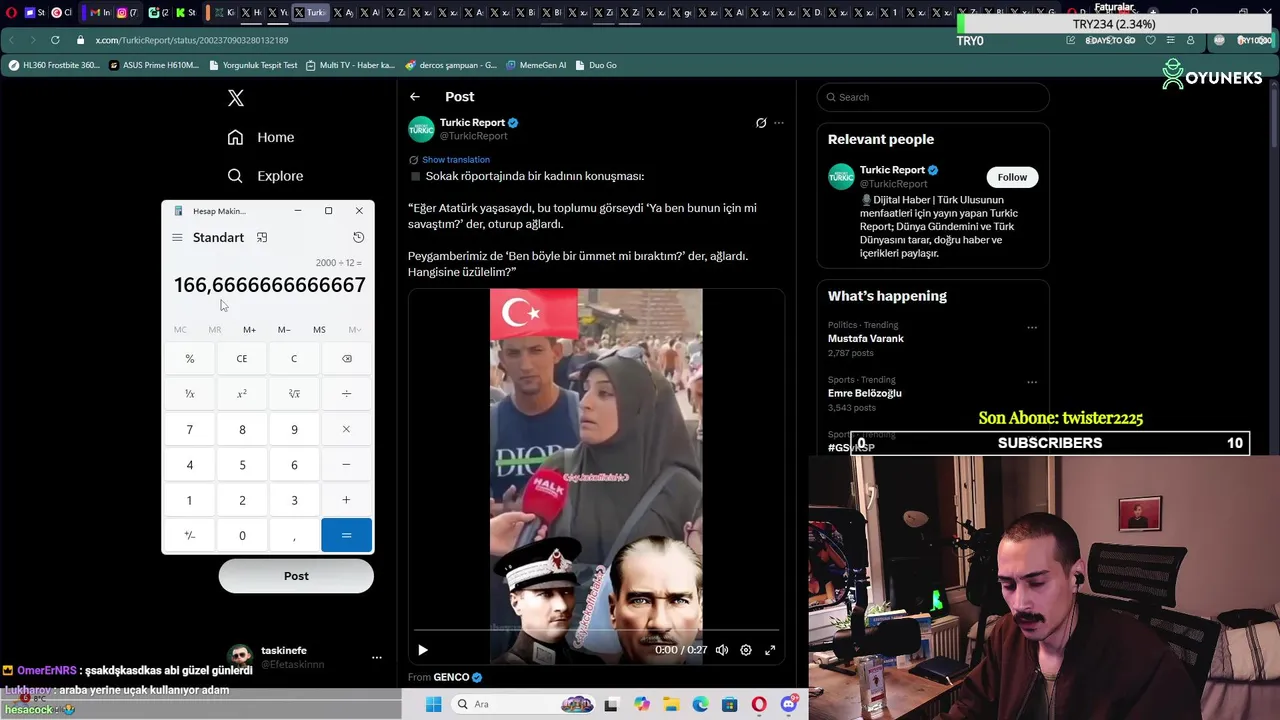The height and width of the screenshot is (720, 1280).
Task: Click the video progress bar
Action: pos(596,631)
